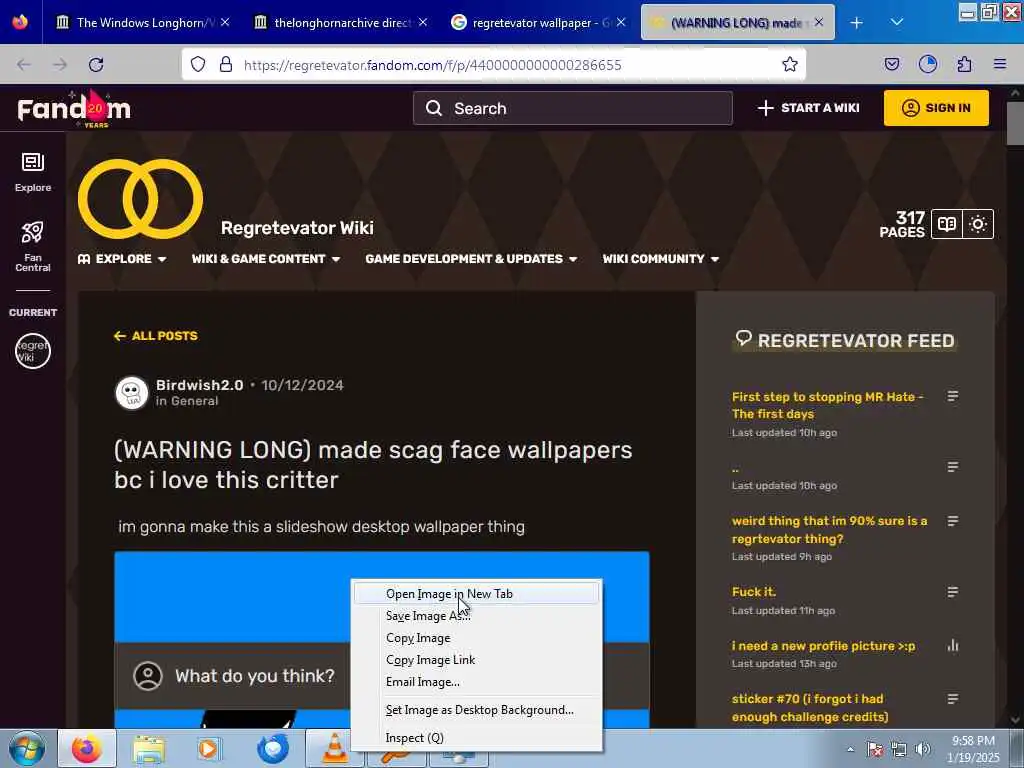This screenshot has height=768, width=1024.
Task: Reload the page with refresh icon
Action: pyautogui.click(x=96, y=65)
